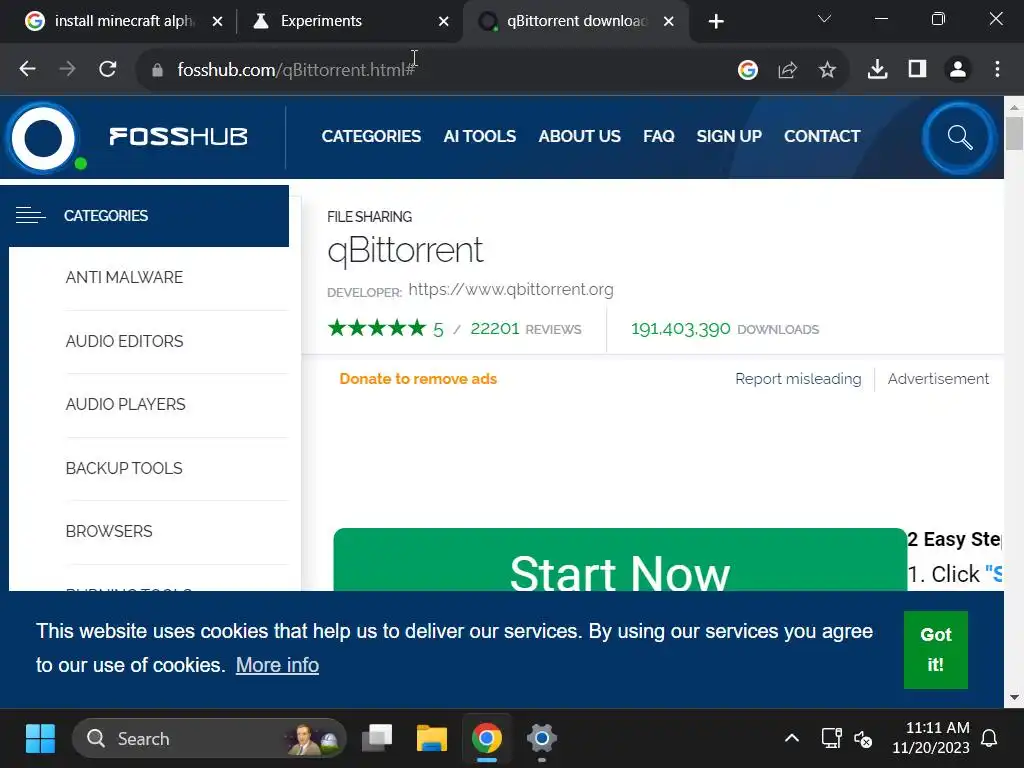1024x768 pixels.
Task: Select the qBittorrent download tab
Action: (x=577, y=21)
